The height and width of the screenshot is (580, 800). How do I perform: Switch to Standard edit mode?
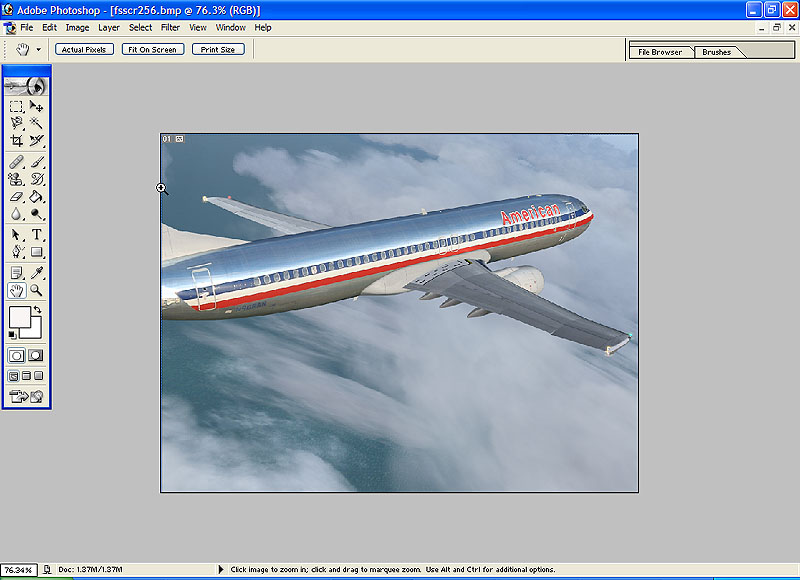tap(16, 355)
